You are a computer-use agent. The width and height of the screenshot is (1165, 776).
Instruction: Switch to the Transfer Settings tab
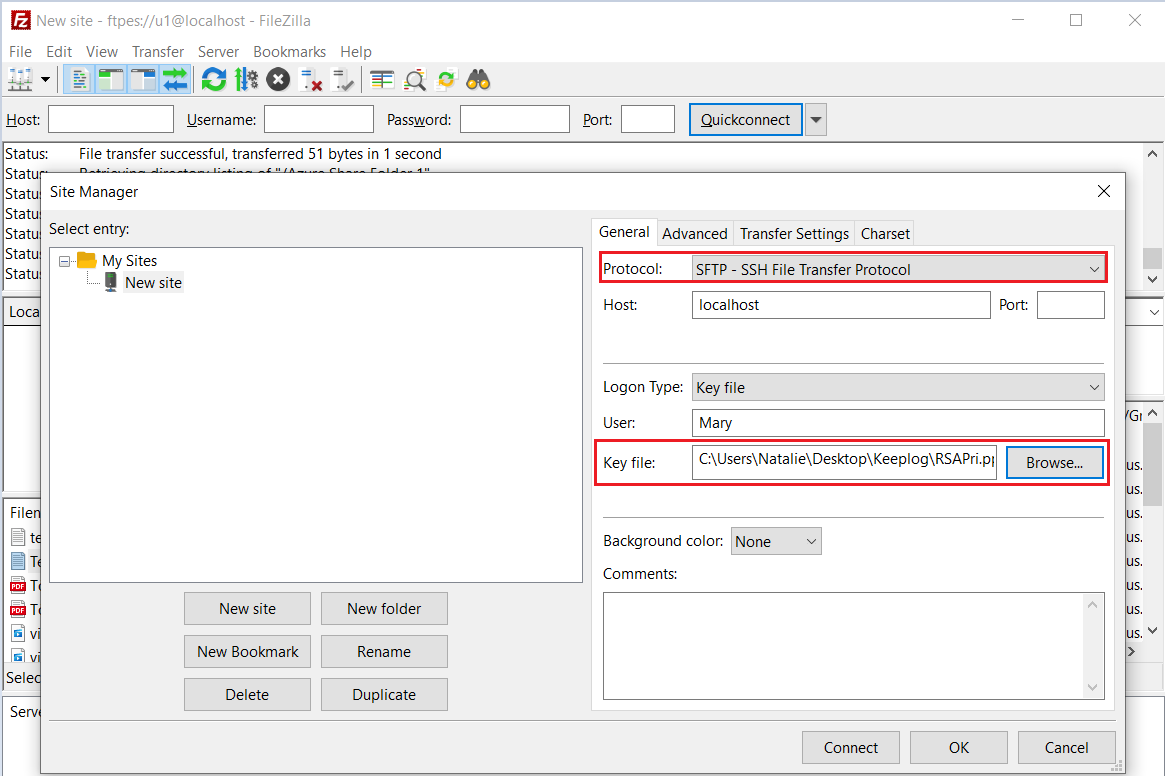[x=794, y=233]
